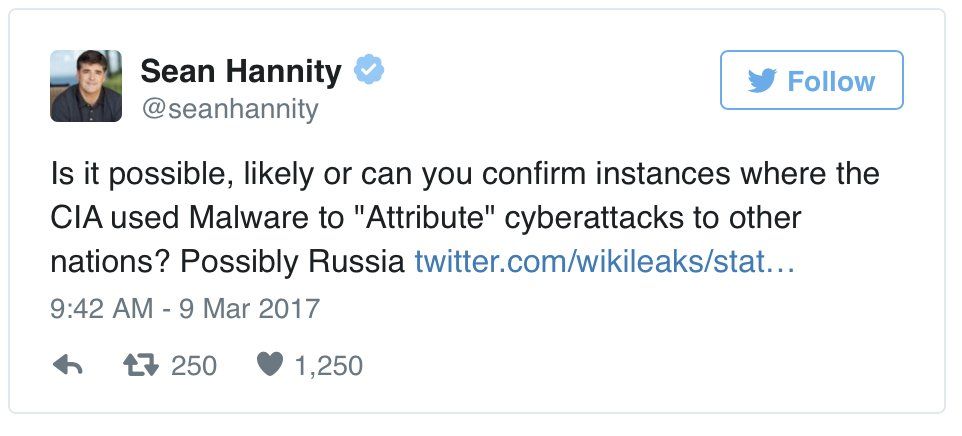Click the retweet count of 250

click(194, 366)
